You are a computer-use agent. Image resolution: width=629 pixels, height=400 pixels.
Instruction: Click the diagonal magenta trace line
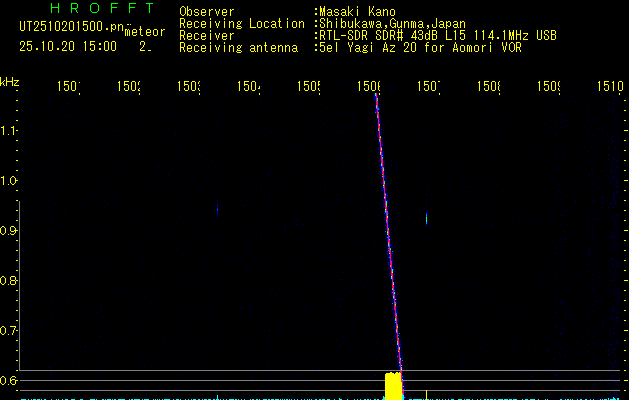pos(388,230)
